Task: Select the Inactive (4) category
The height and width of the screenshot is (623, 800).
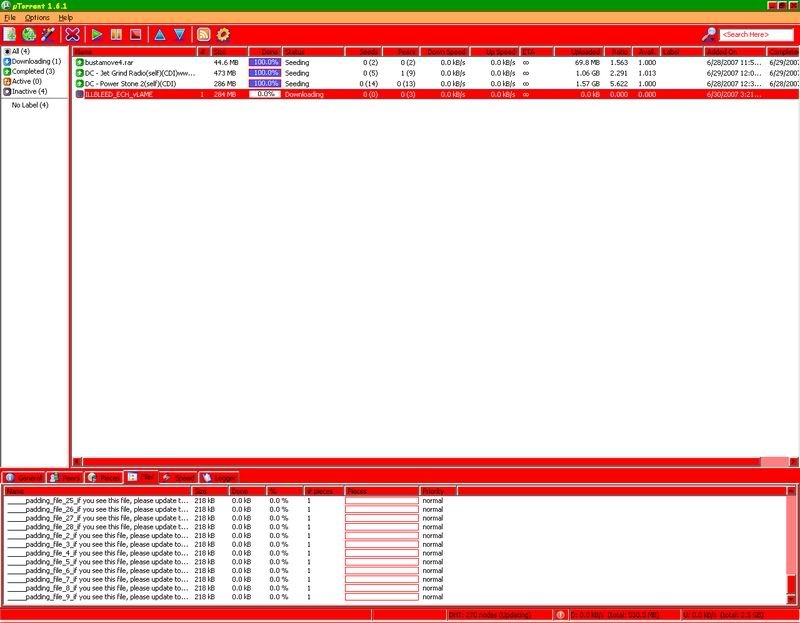Action: (x=25, y=91)
